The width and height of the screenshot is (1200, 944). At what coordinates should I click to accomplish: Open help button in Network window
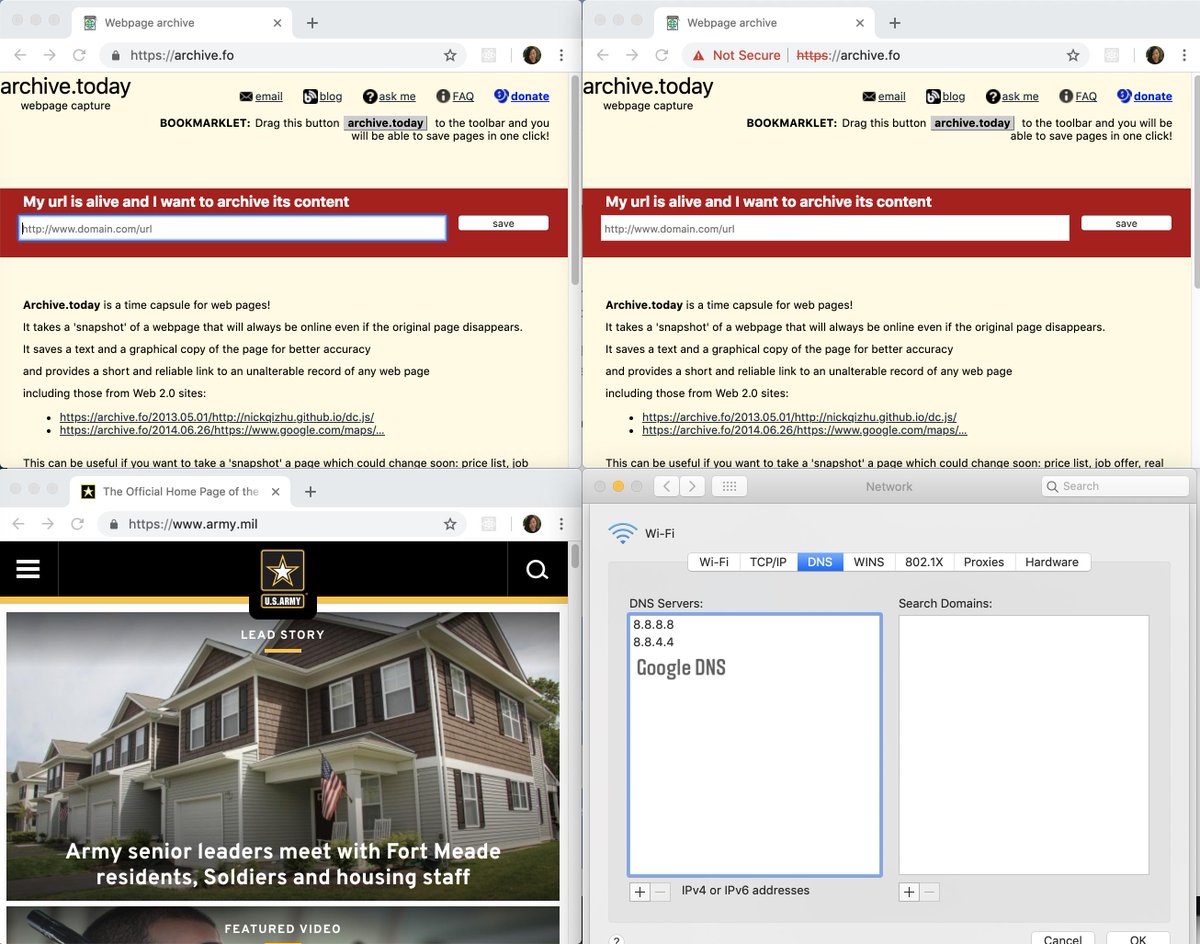617,940
